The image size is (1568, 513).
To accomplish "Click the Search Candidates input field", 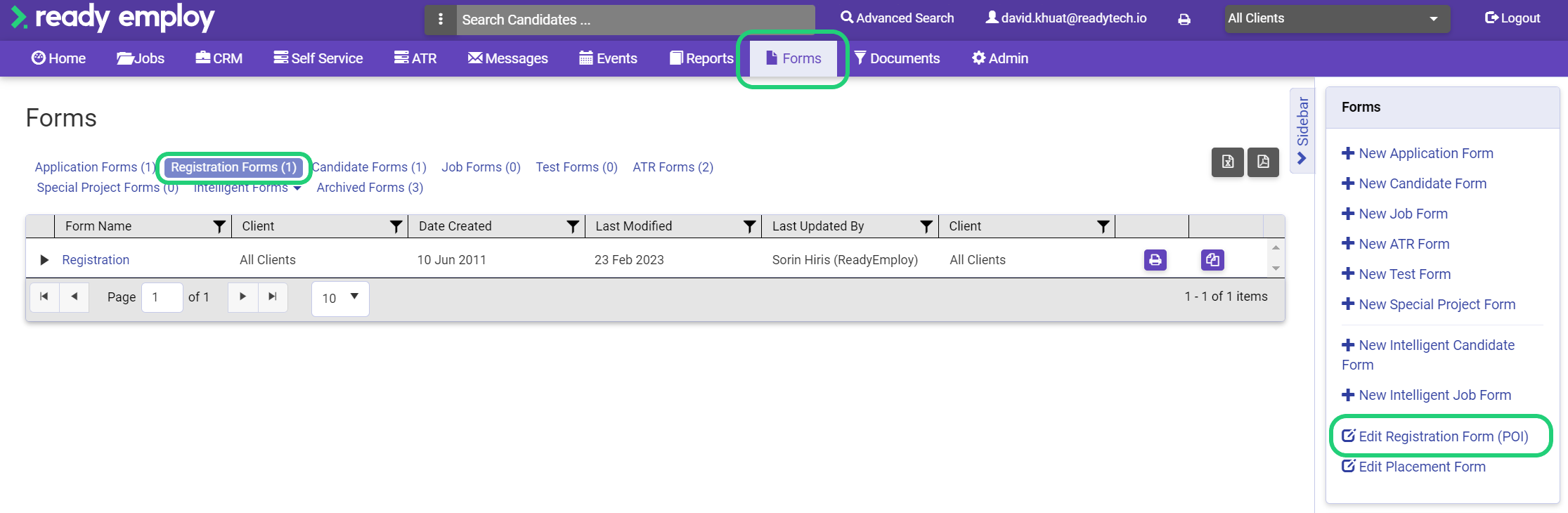I will 635,20.
